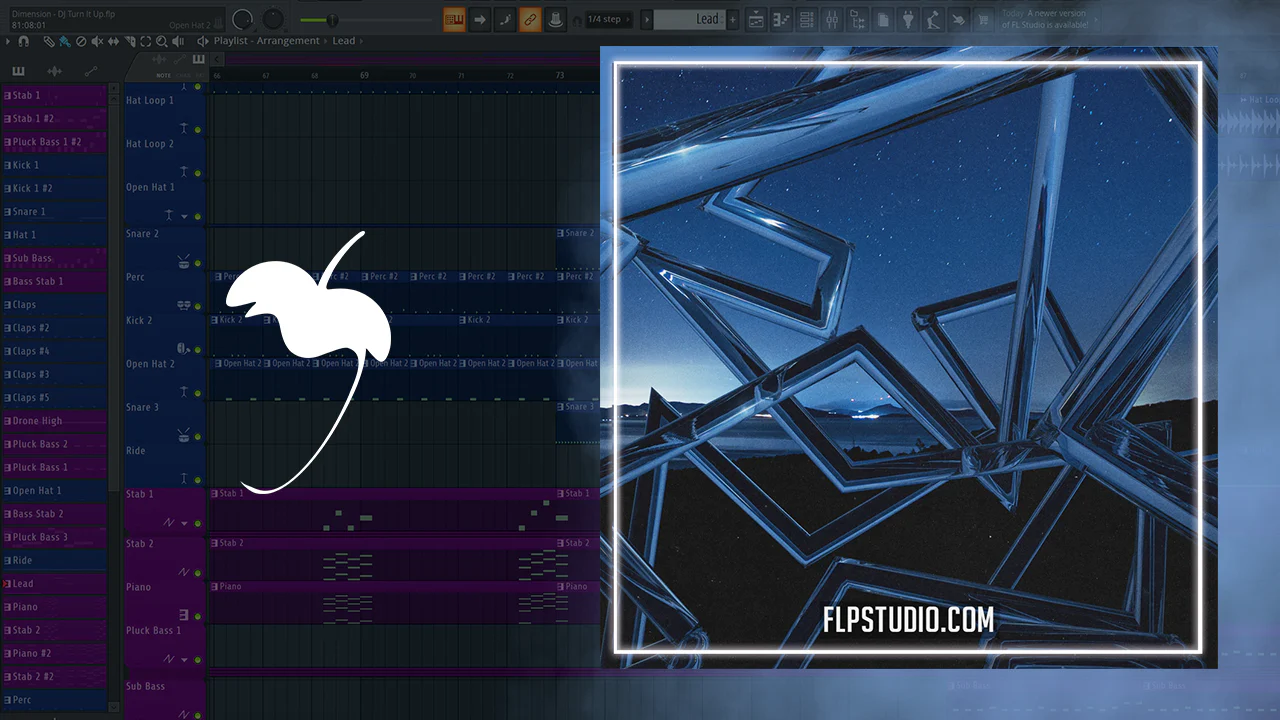The image size is (1280, 720).
Task: Mute the Perc track
Action: click(x=198, y=305)
